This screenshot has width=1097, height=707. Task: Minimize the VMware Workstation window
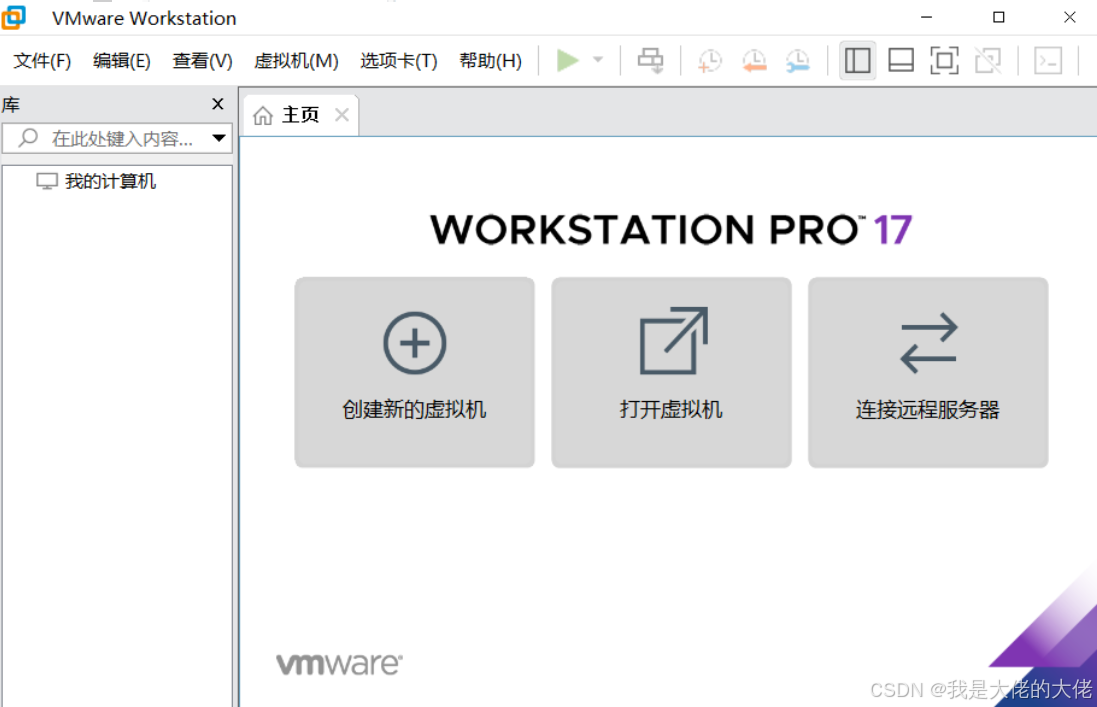[926, 17]
